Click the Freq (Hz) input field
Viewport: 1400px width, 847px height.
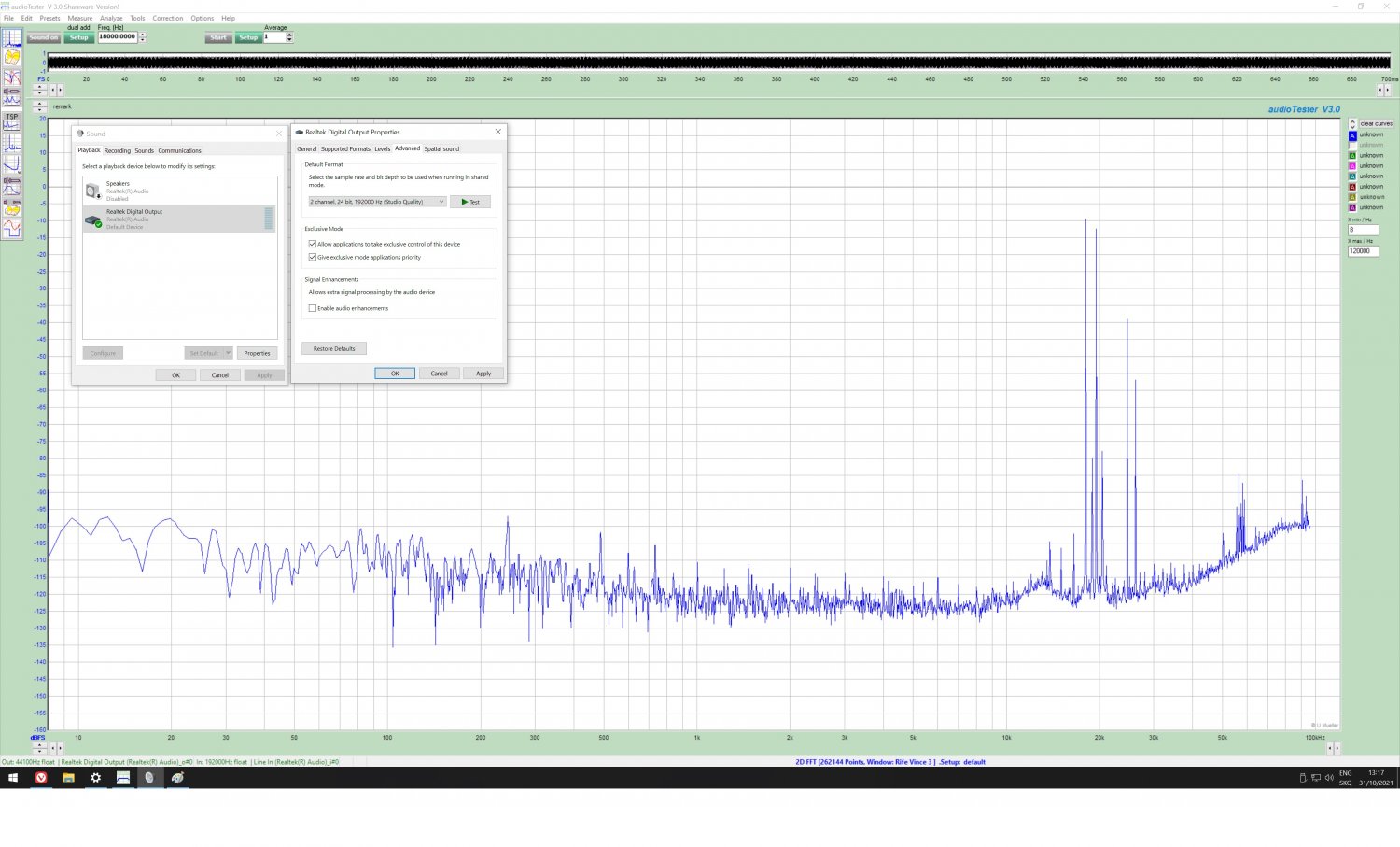click(x=118, y=37)
